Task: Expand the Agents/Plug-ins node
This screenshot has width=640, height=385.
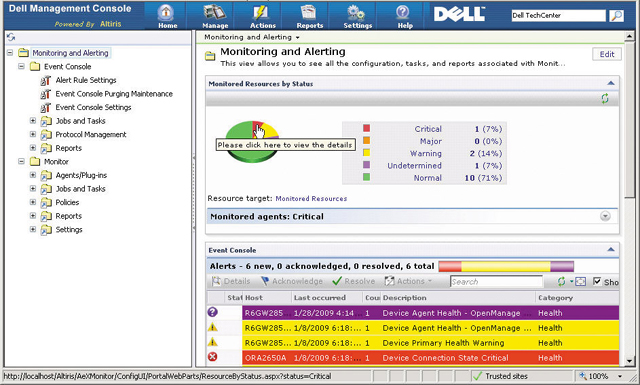Action: pyautogui.click(x=33, y=175)
